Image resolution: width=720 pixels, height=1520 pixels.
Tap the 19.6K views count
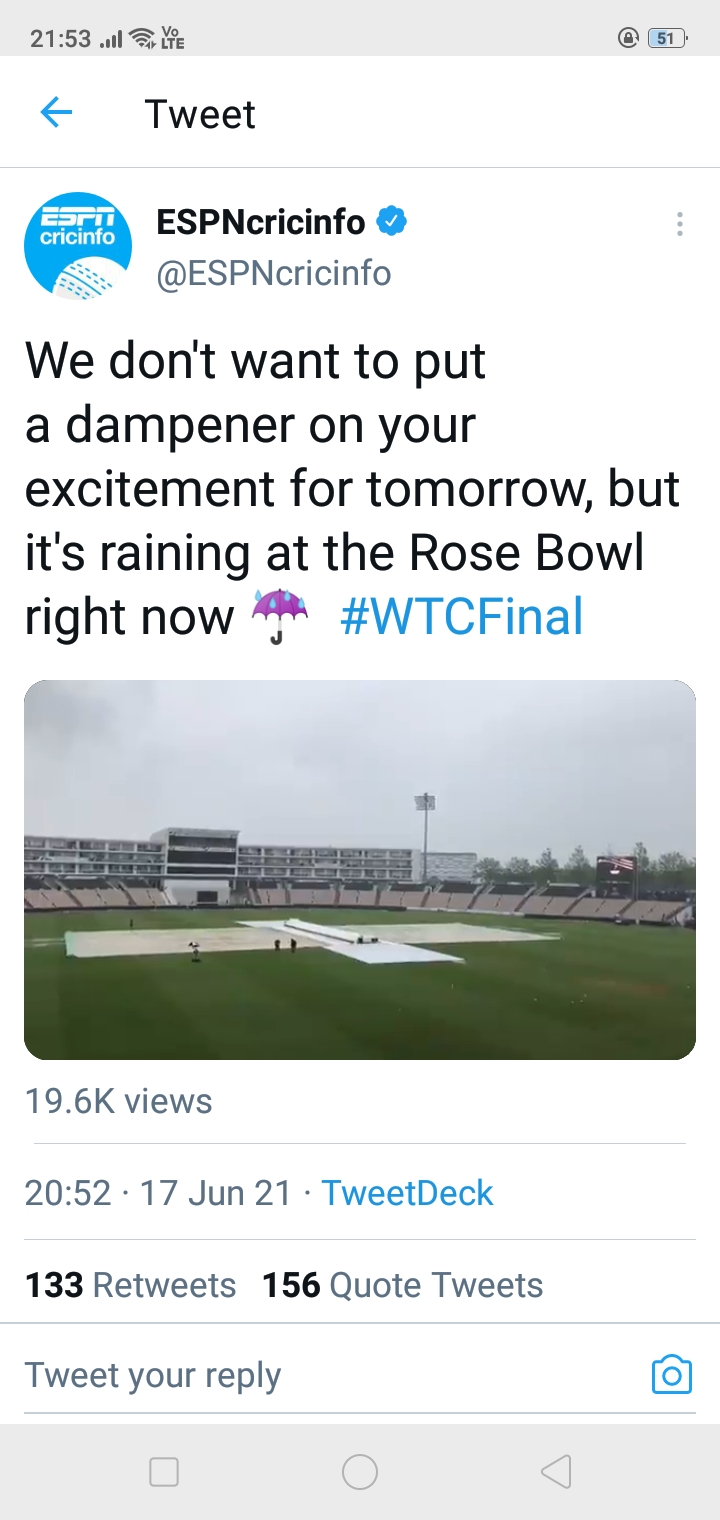119,1101
